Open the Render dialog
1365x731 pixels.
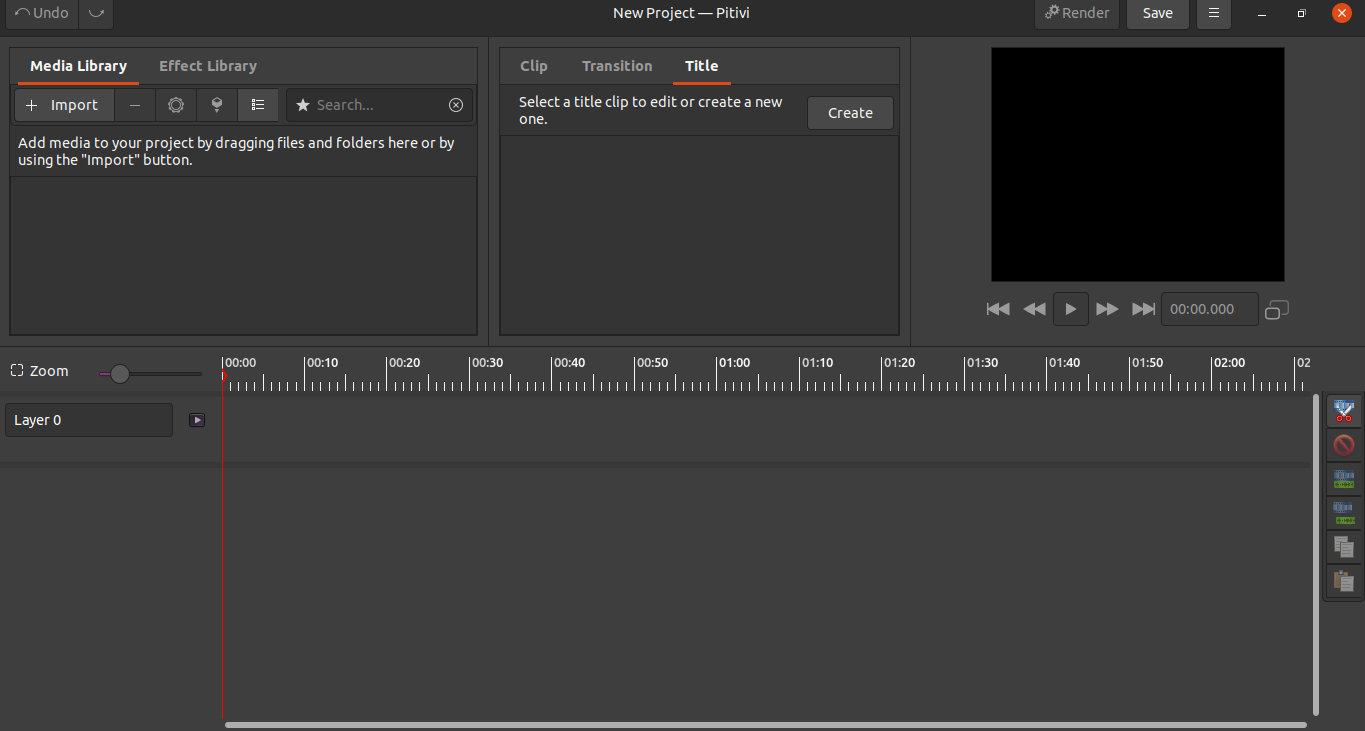[1077, 13]
